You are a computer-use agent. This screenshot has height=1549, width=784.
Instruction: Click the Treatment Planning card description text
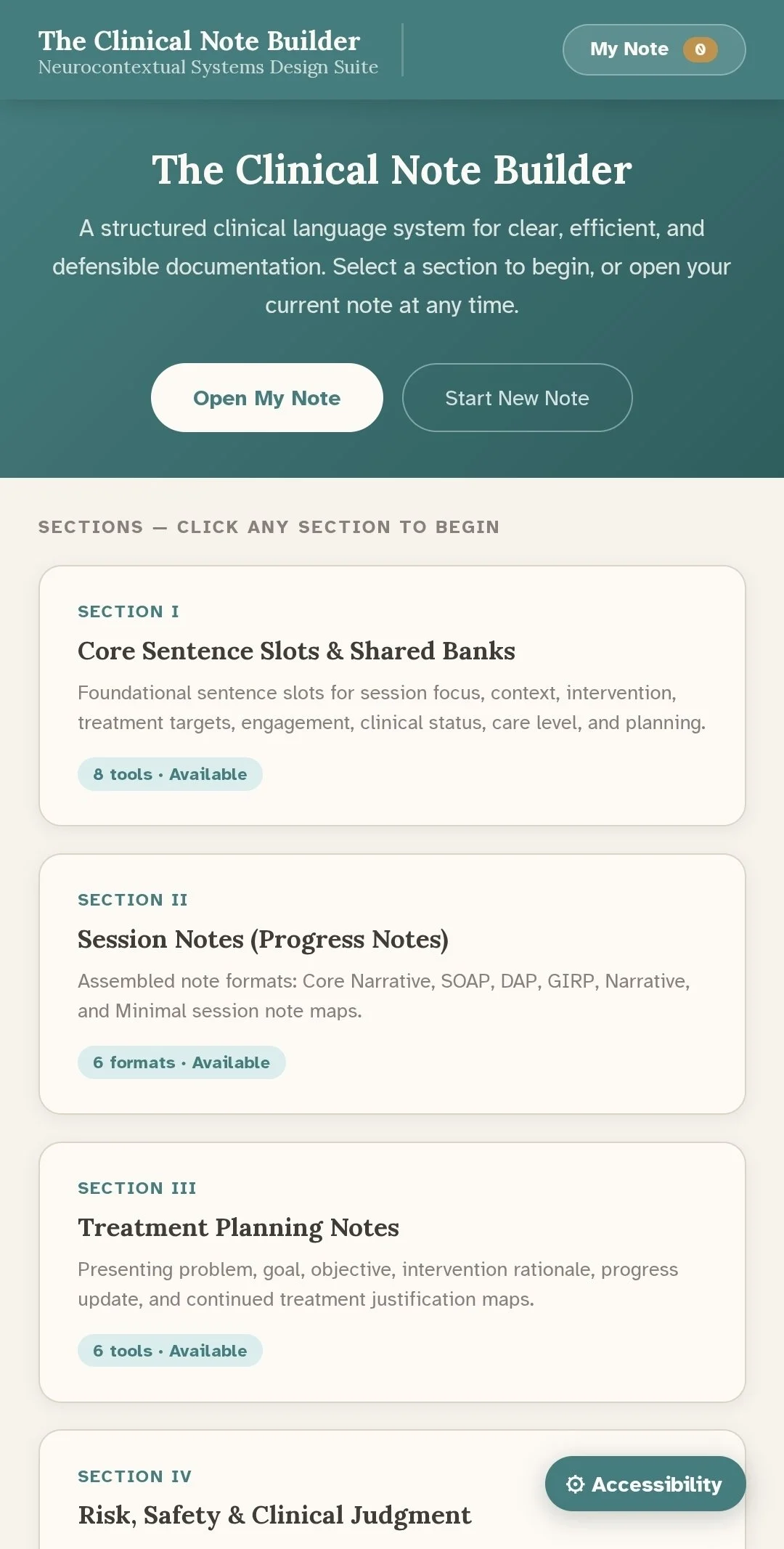click(x=377, y=1285)
